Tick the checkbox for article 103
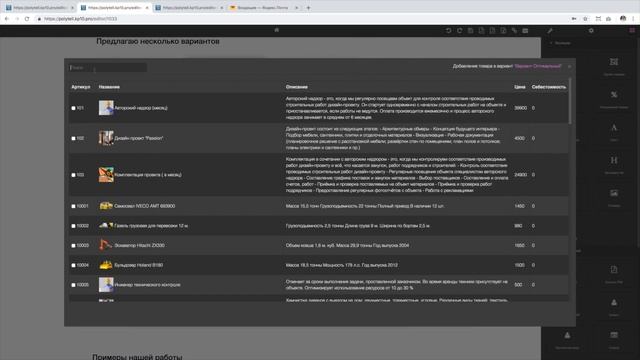Viewport: 640px width, 360px height. (73, 175)
